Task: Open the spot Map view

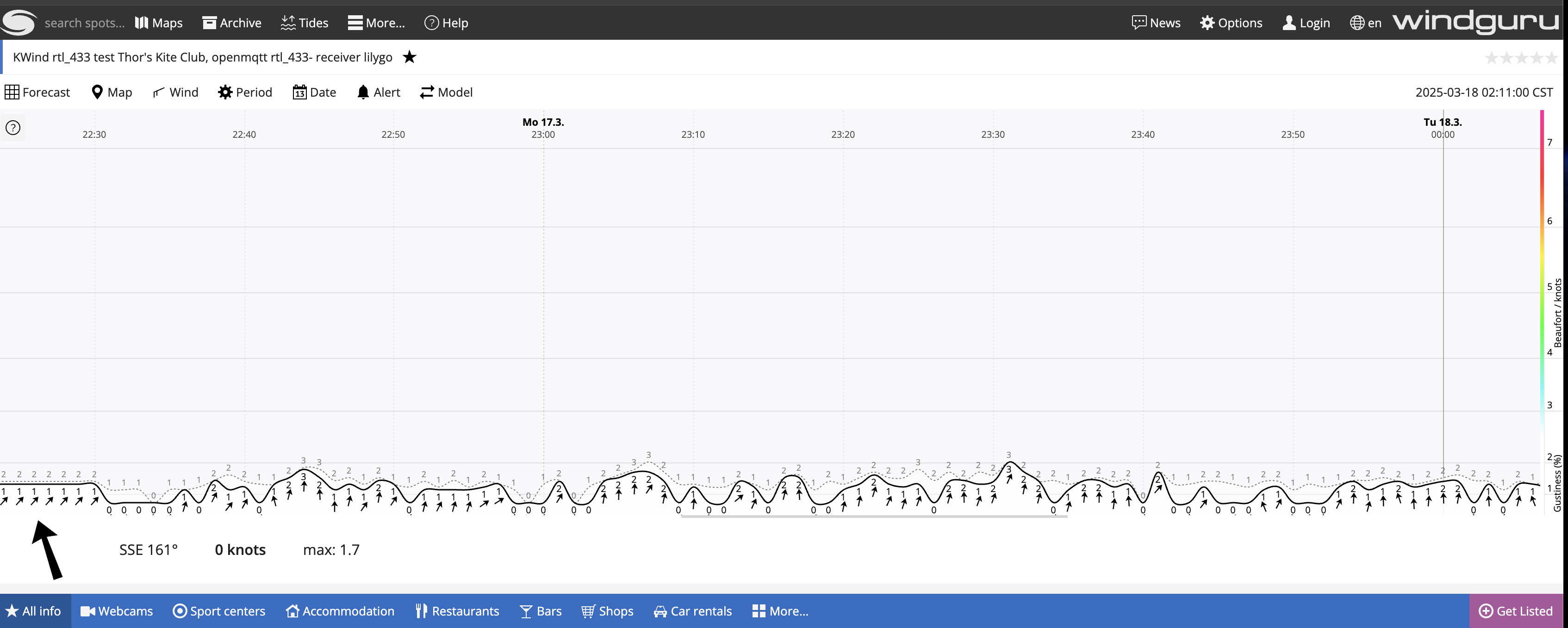Action: pyautogui.click(x=112, y=92)
